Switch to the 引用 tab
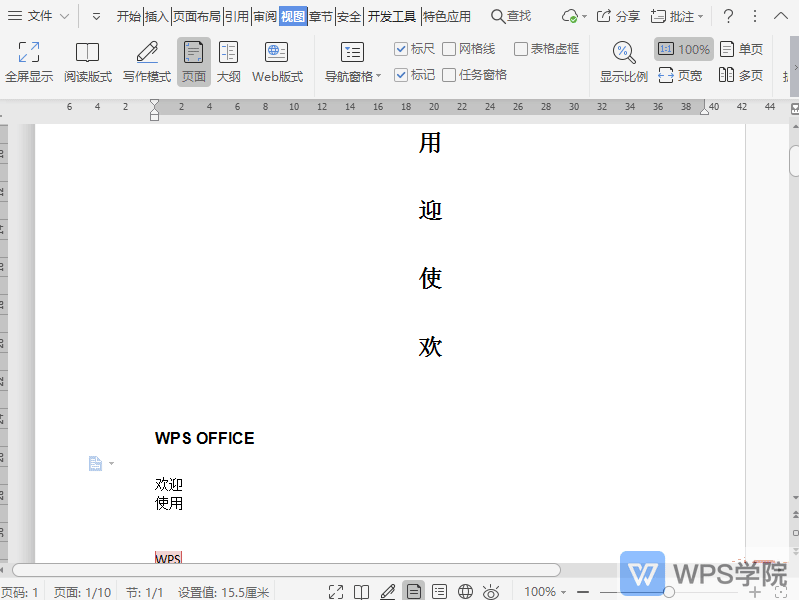The height and width of the screenshot is (600, 799). tap(237, 17)
